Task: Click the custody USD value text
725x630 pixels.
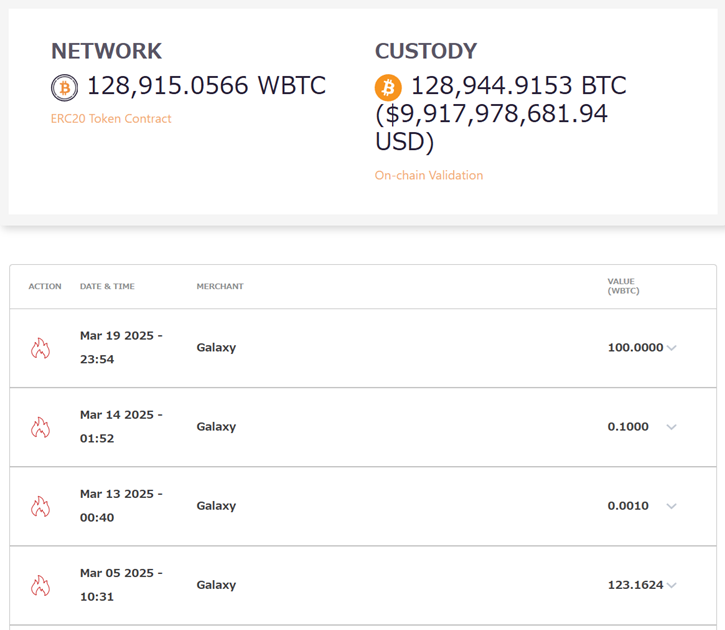Action: (491, 128)
